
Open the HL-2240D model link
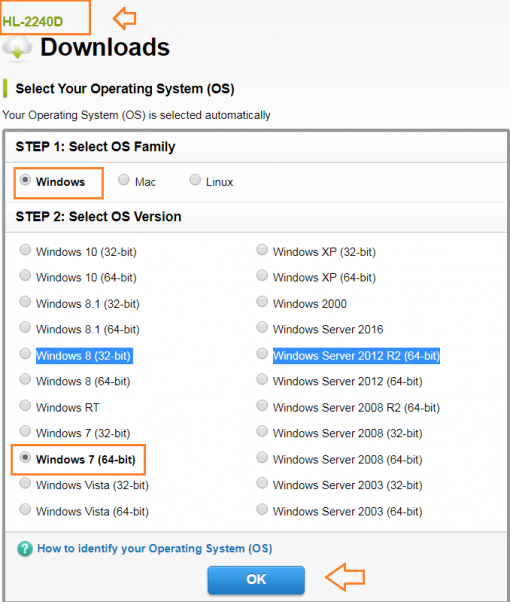pyautogui.click(x=33, y=22)
